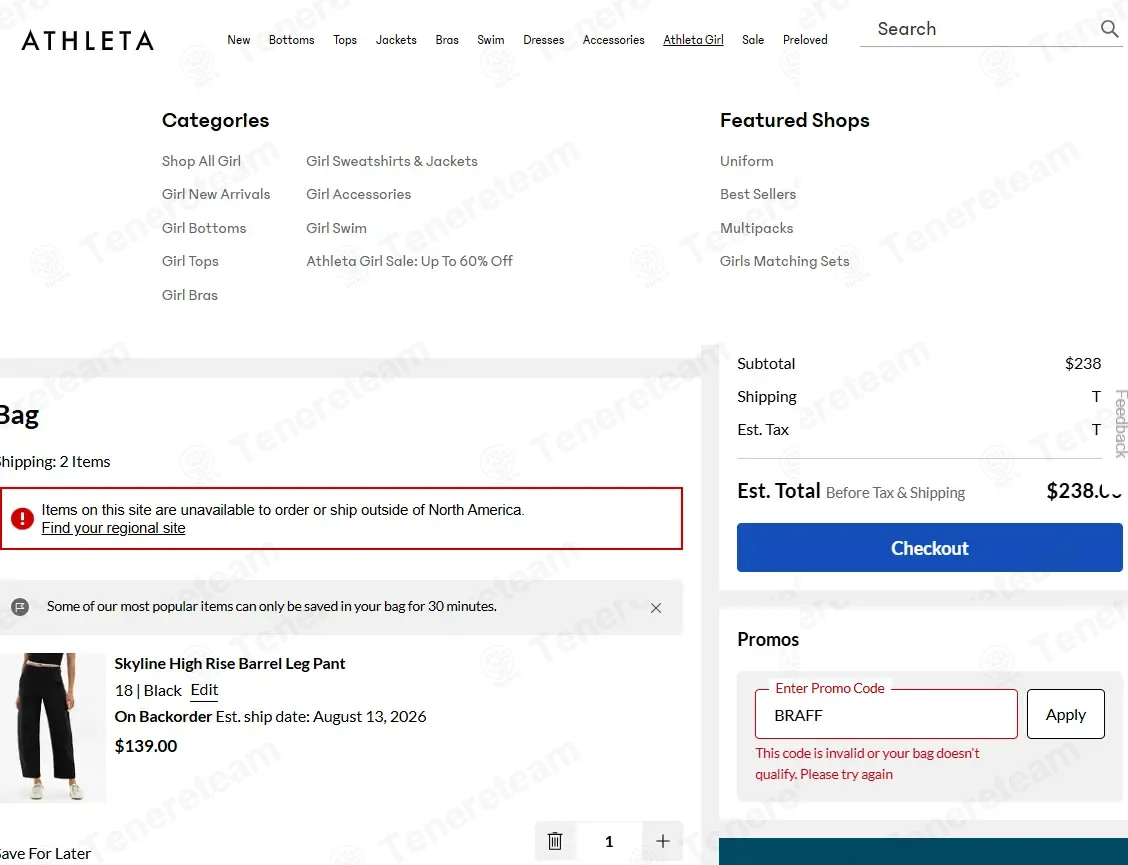
Task: Open the Accessories menu
Action: tap(614, 40)
